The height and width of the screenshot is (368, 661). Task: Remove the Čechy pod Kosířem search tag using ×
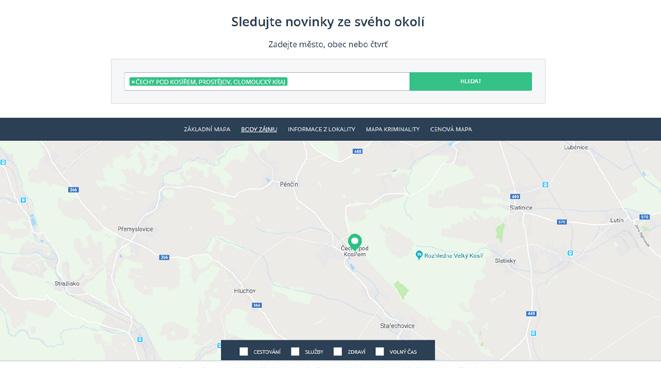pyautogui.click(x=132, y=82)
